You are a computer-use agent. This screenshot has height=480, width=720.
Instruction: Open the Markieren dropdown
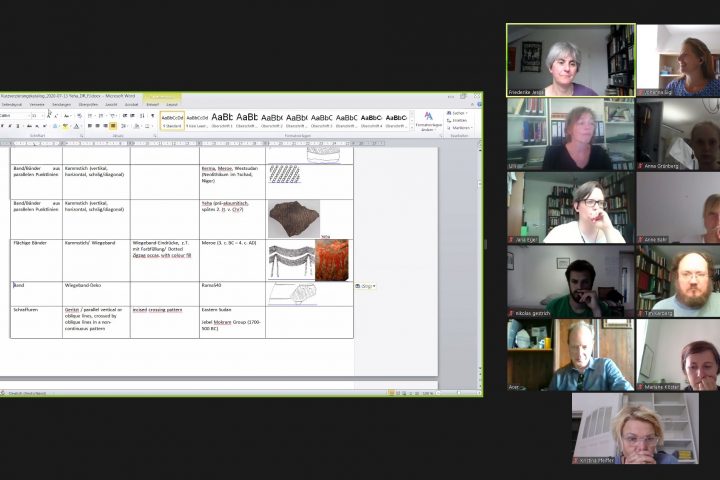click(459, 128)
